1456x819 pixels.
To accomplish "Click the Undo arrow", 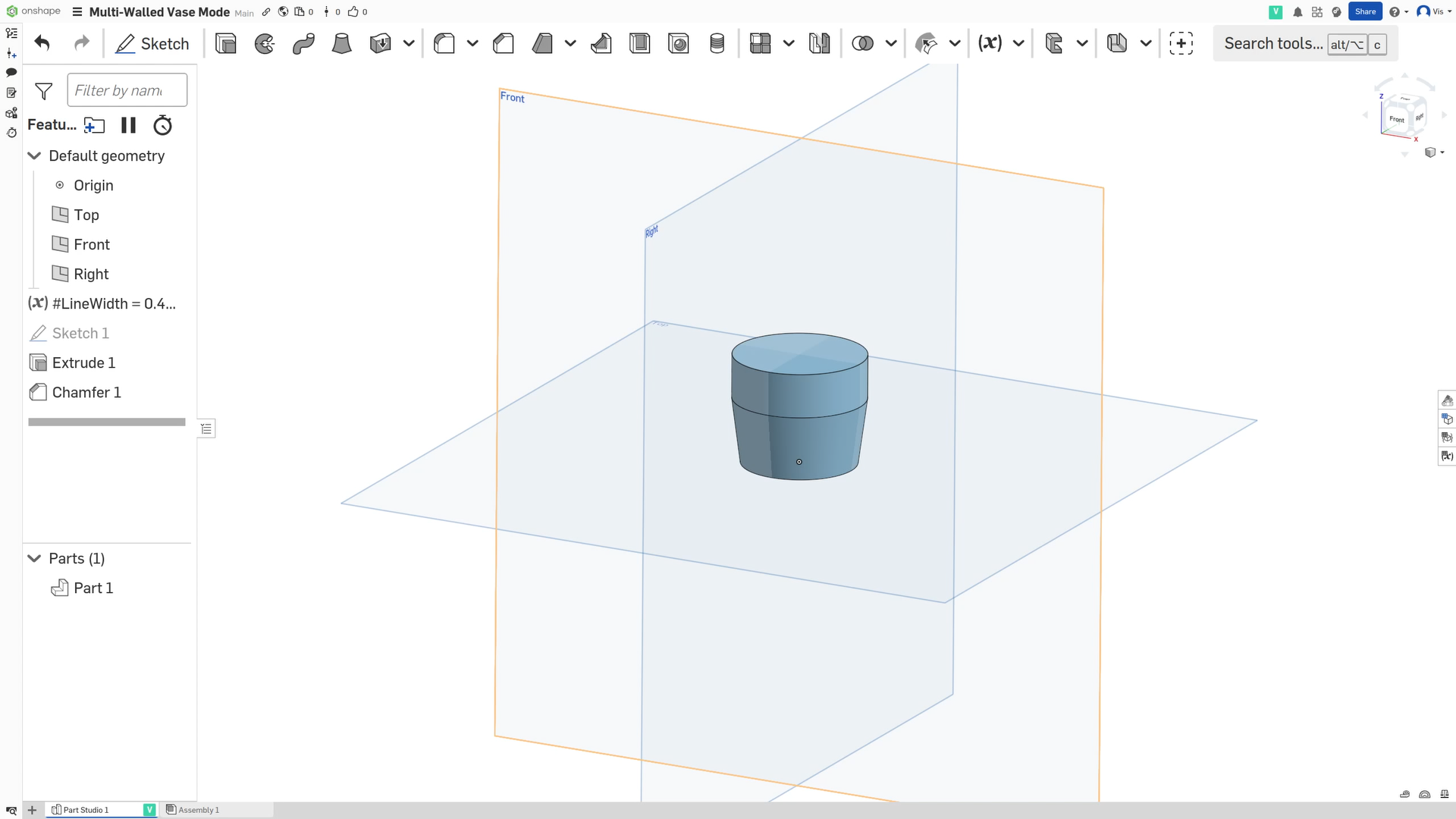I will (42, 43).
